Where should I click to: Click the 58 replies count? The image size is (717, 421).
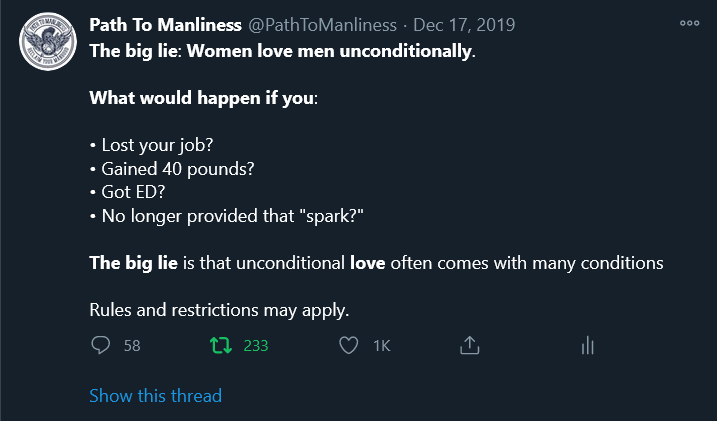[x=132, y=346]
